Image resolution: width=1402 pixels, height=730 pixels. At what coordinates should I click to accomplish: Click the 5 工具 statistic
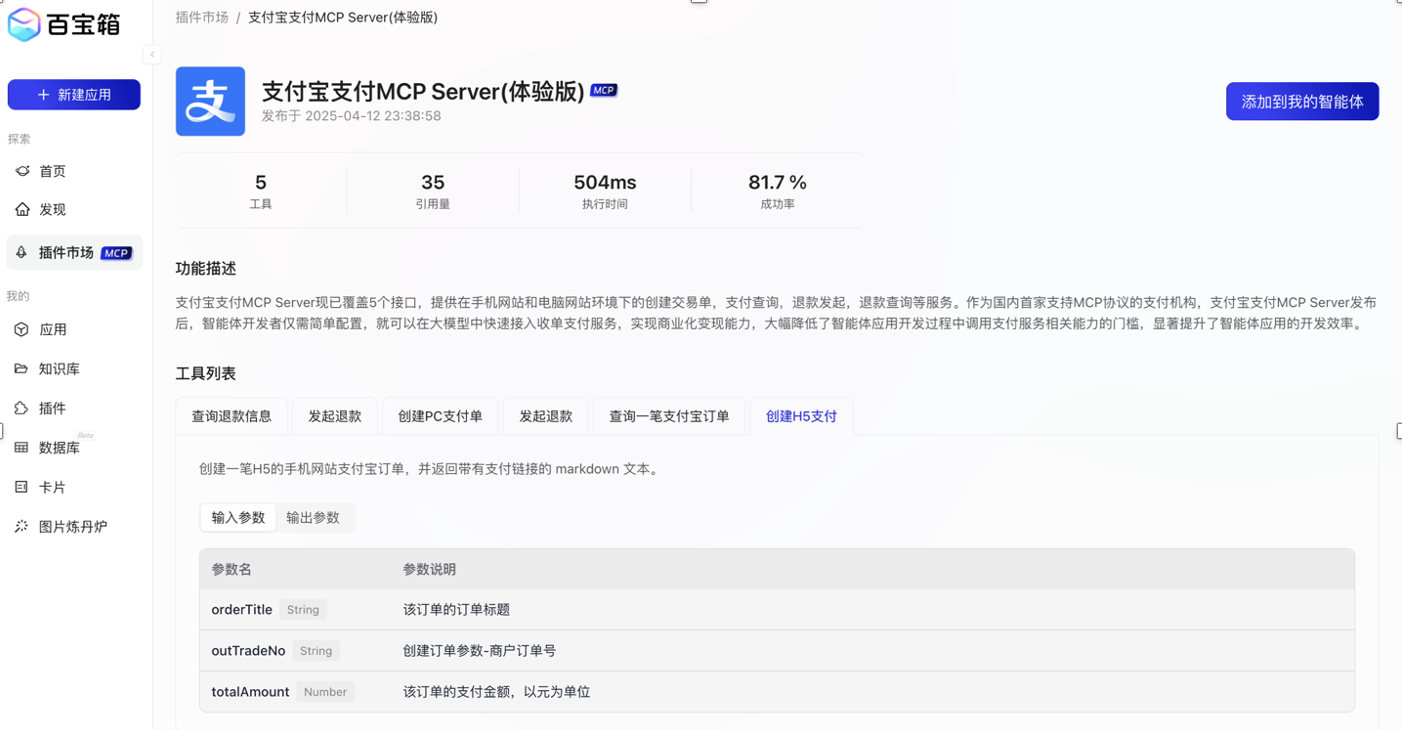[261, 190]
